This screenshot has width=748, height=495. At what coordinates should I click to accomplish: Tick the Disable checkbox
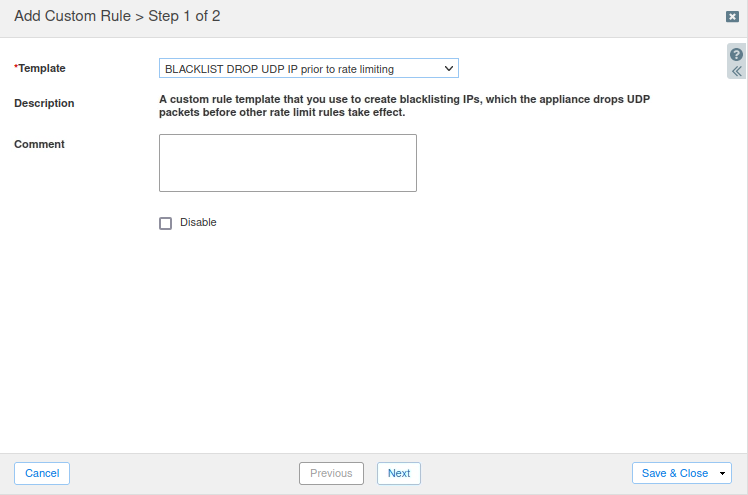[x=166, y=223]
